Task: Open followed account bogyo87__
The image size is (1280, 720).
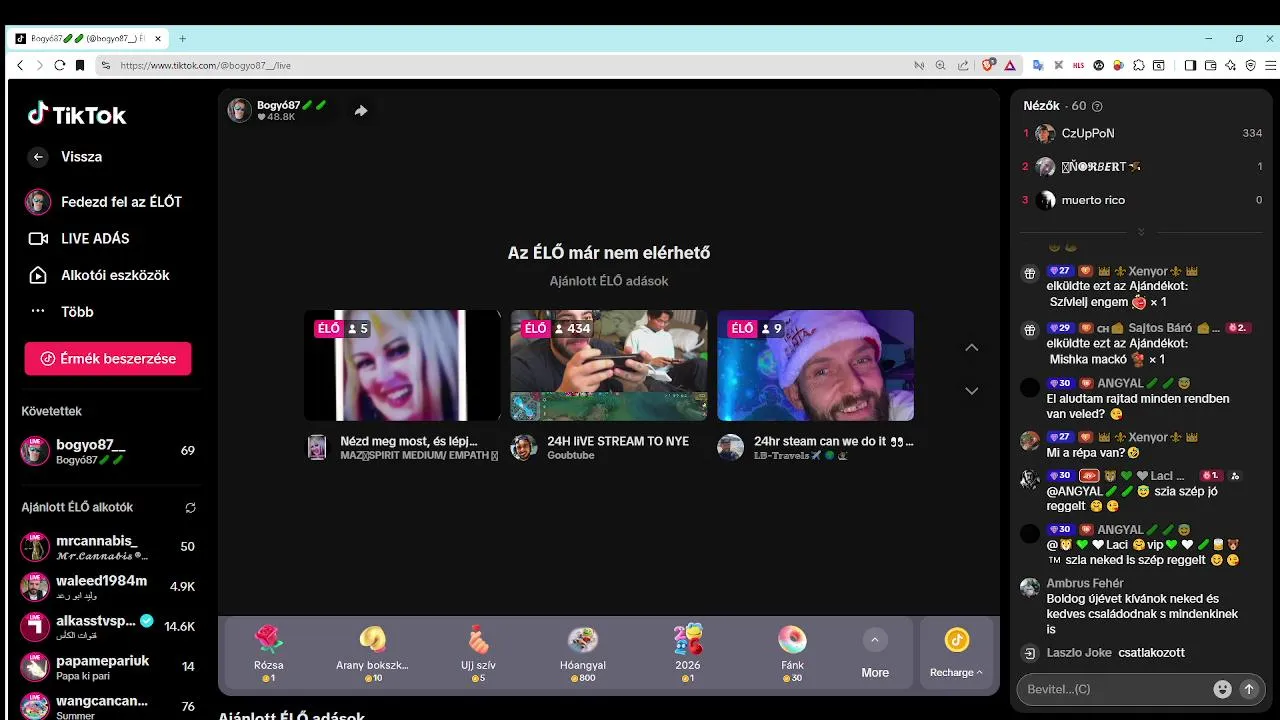Action: click(x=108, y=451)
